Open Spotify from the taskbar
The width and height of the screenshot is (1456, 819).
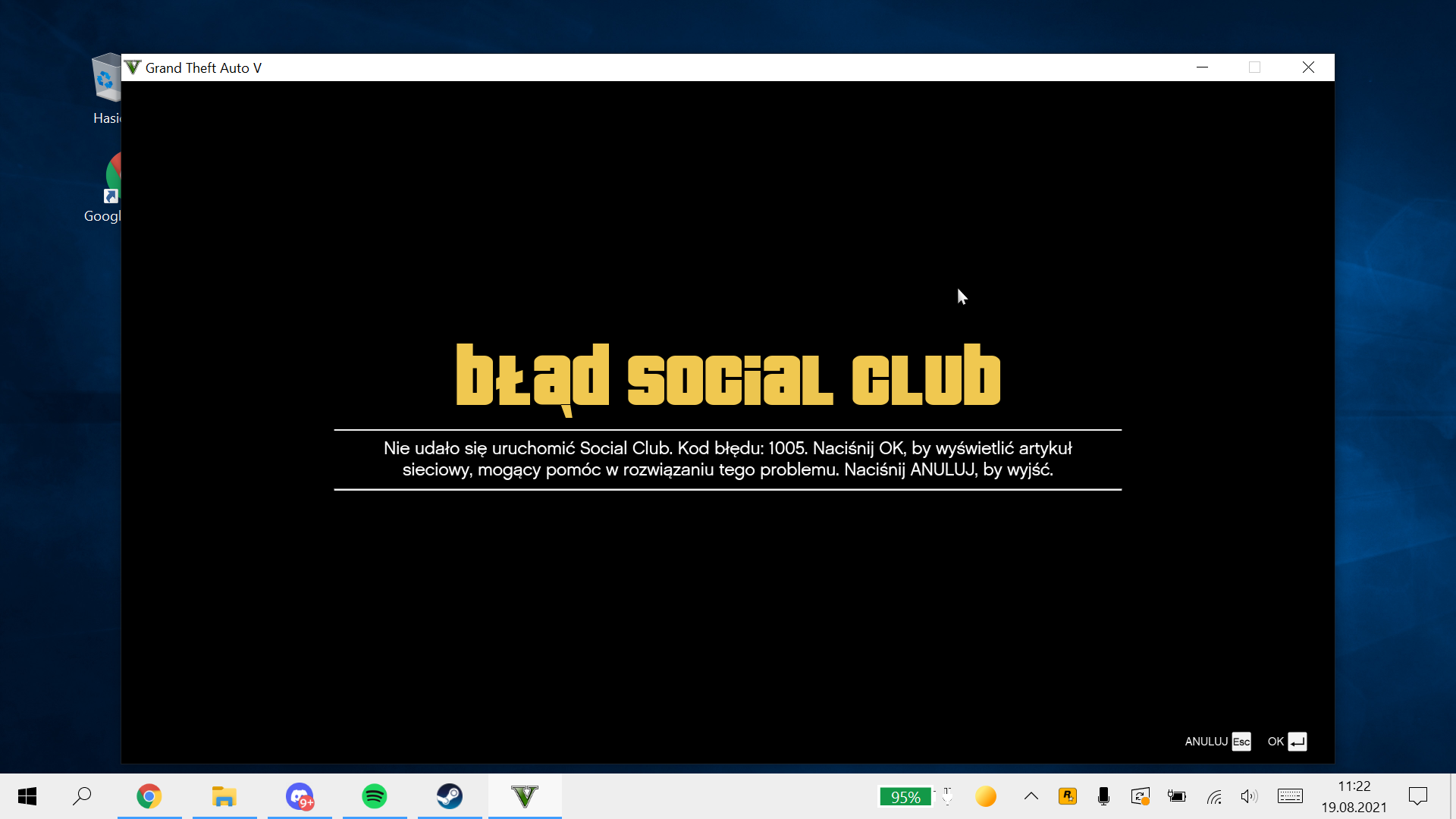(374, 796)
